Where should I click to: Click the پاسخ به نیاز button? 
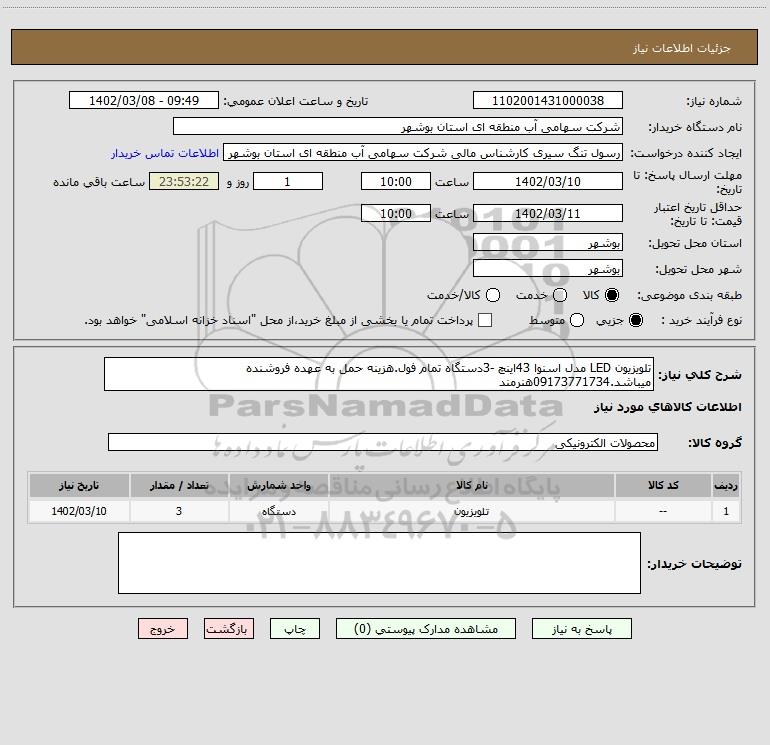point(581,629)
